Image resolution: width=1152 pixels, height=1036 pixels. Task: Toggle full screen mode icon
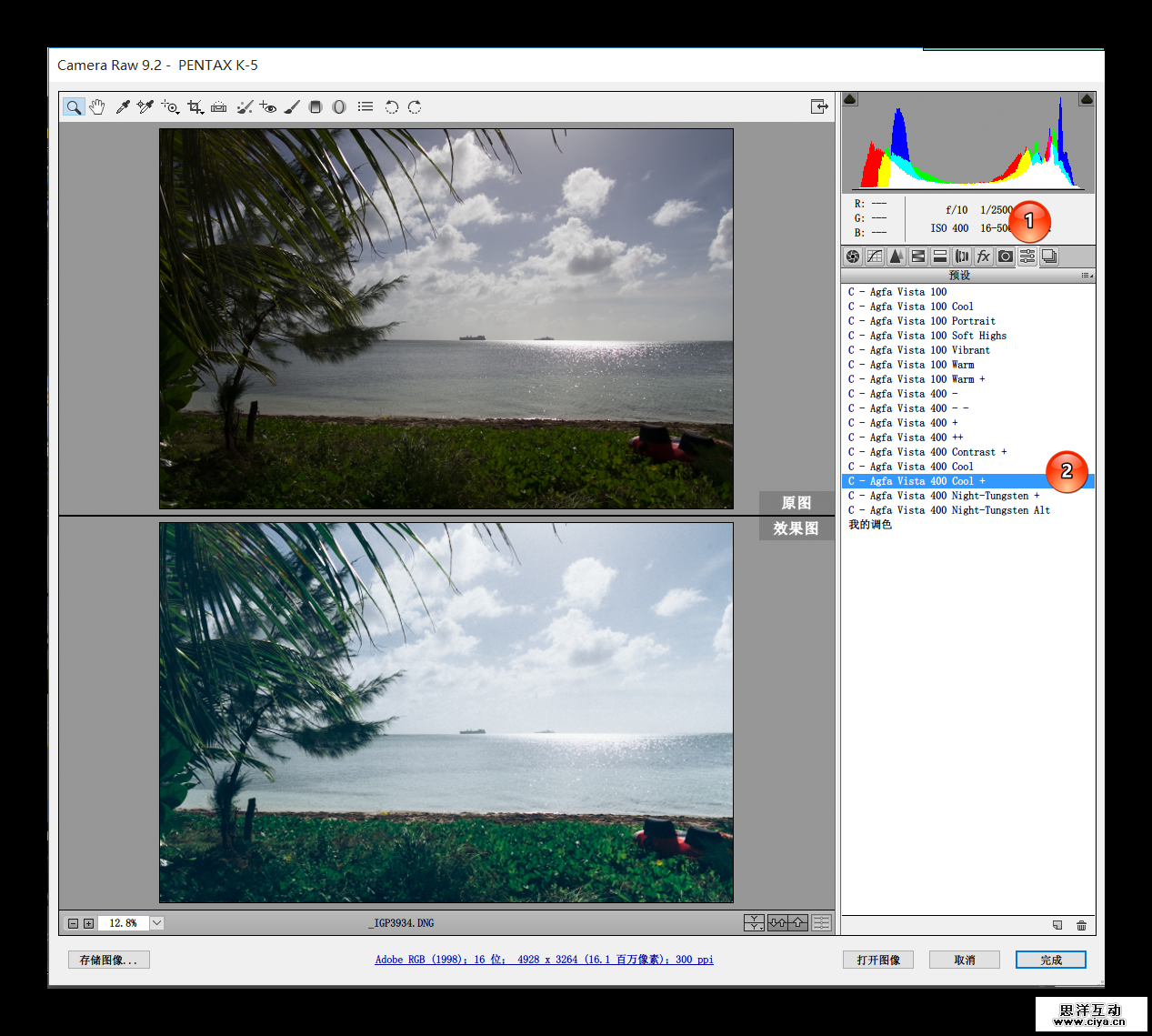(x=819, y=106)
